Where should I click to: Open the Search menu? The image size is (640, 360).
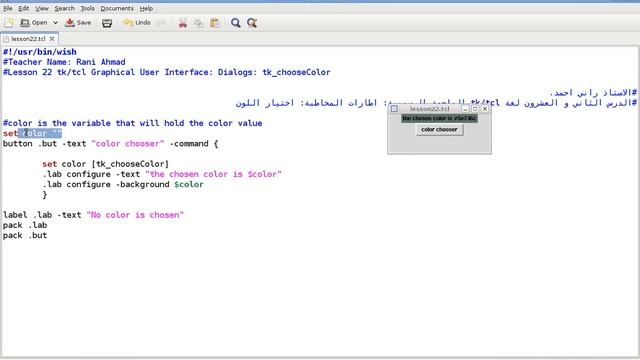(x=64, y=8)
